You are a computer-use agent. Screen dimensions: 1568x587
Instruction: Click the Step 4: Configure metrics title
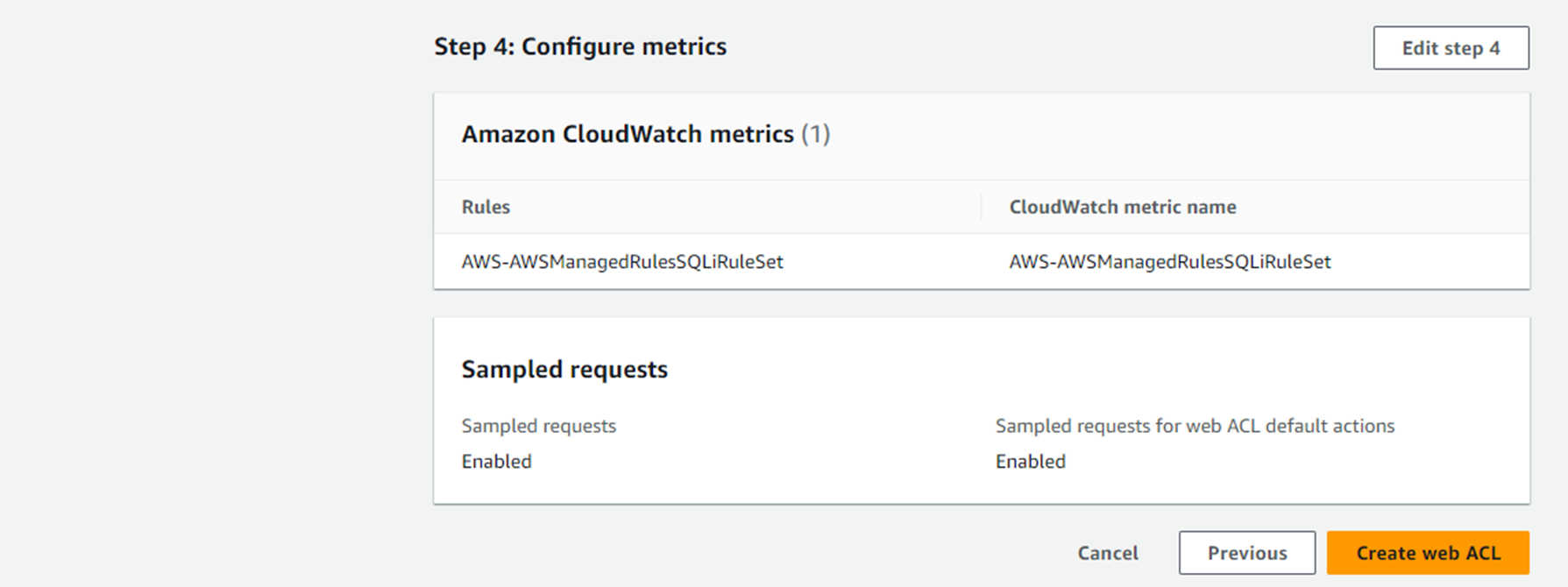point(580,46)
